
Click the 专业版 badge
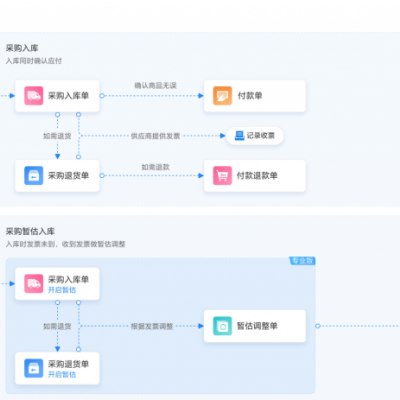pos(302,261)
